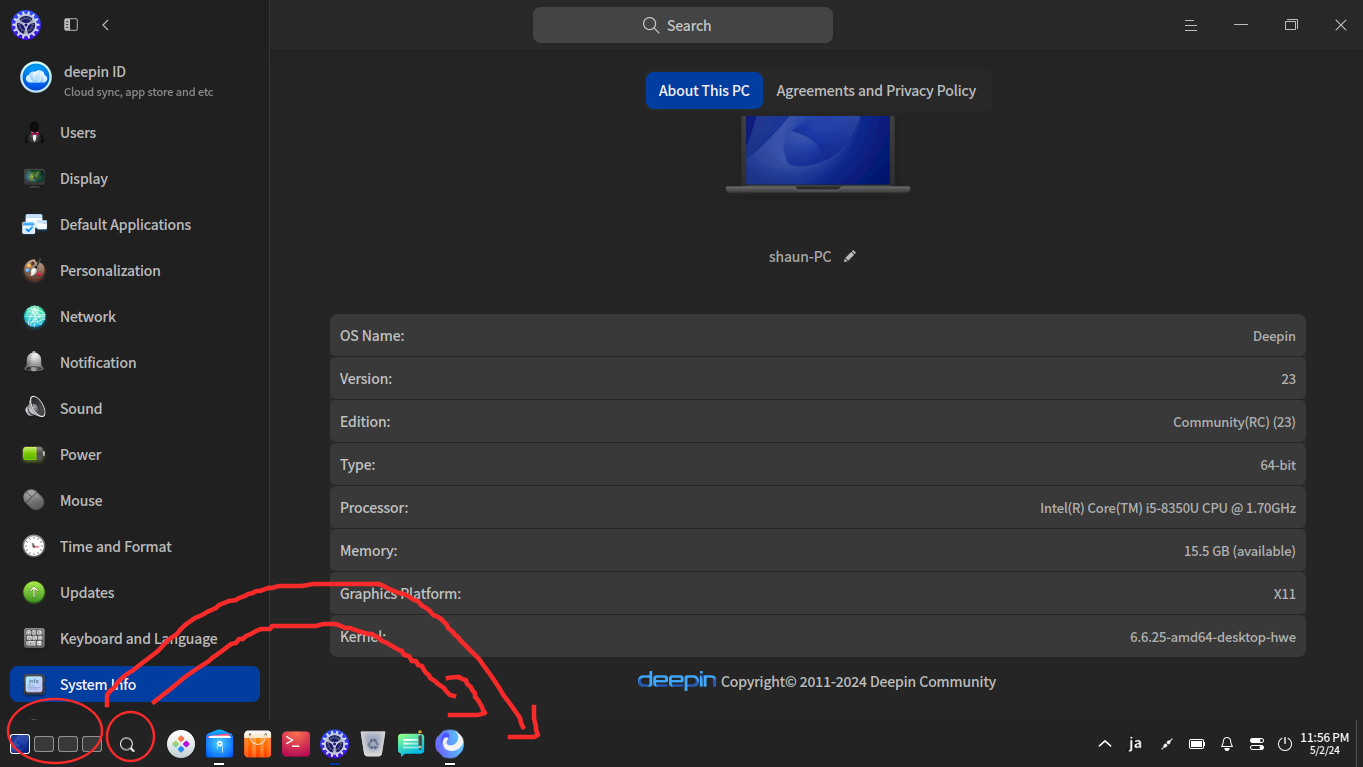Switch to the highlighted blue workspace thumbnail
This screenshot has height=767, width=1363.
(20, 744)
